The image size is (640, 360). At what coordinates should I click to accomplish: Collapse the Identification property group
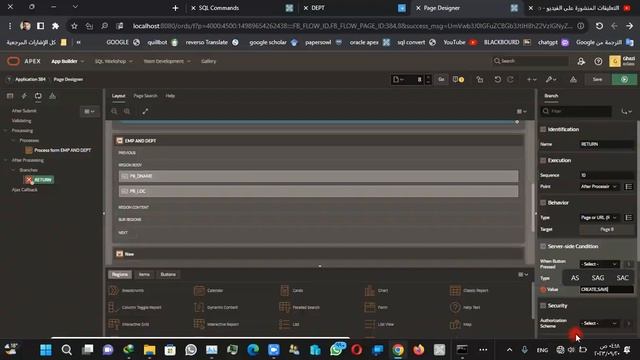coord(543,129)
